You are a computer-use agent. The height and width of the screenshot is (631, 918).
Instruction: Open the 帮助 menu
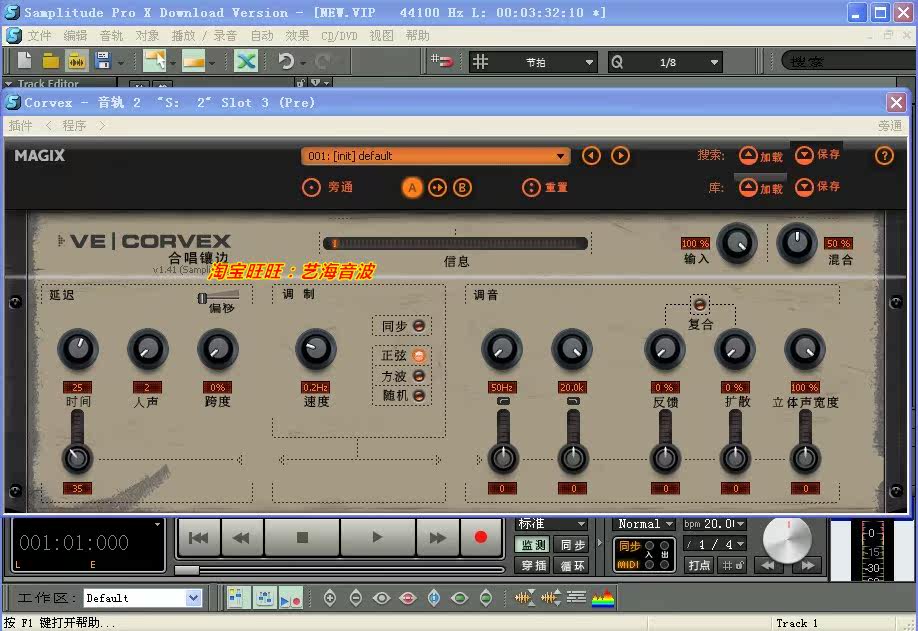tap(417, 36)
